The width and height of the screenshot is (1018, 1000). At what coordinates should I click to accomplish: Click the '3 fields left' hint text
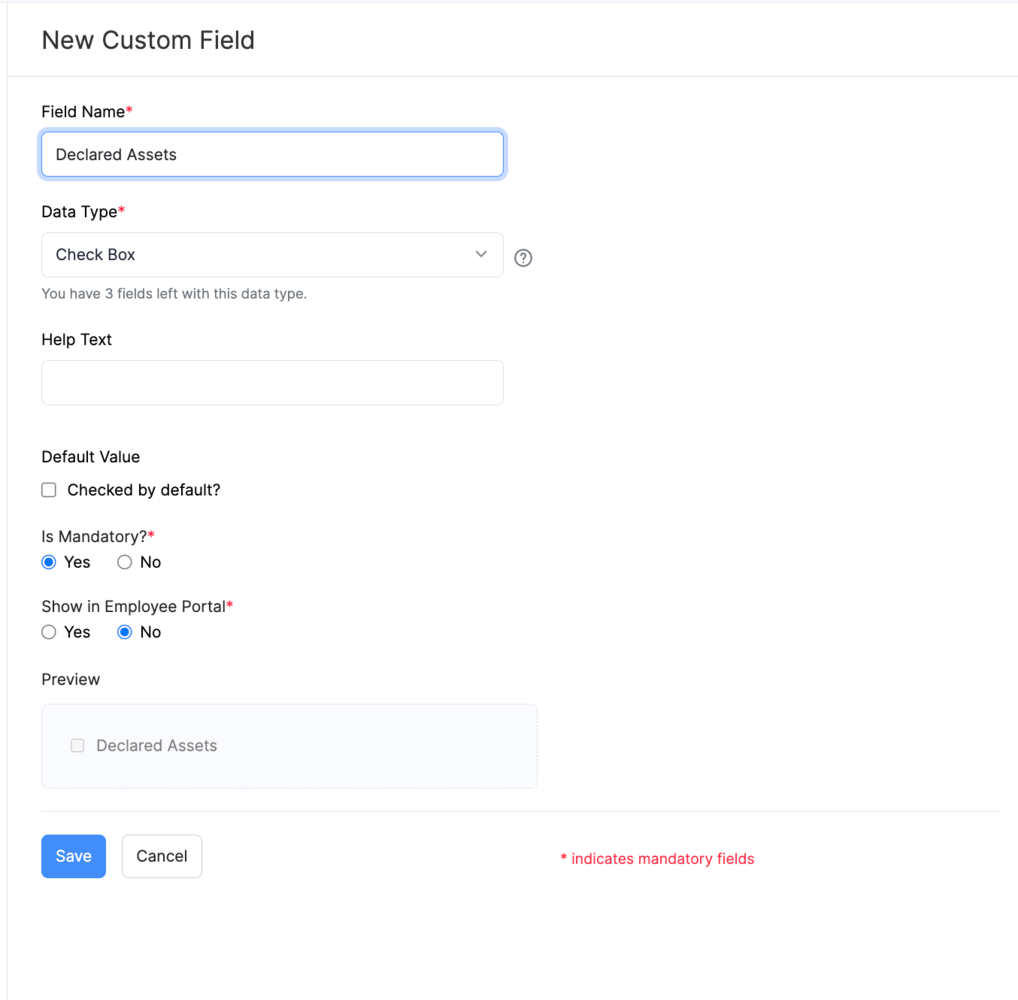pyautogui.click(x=174, y=294)
